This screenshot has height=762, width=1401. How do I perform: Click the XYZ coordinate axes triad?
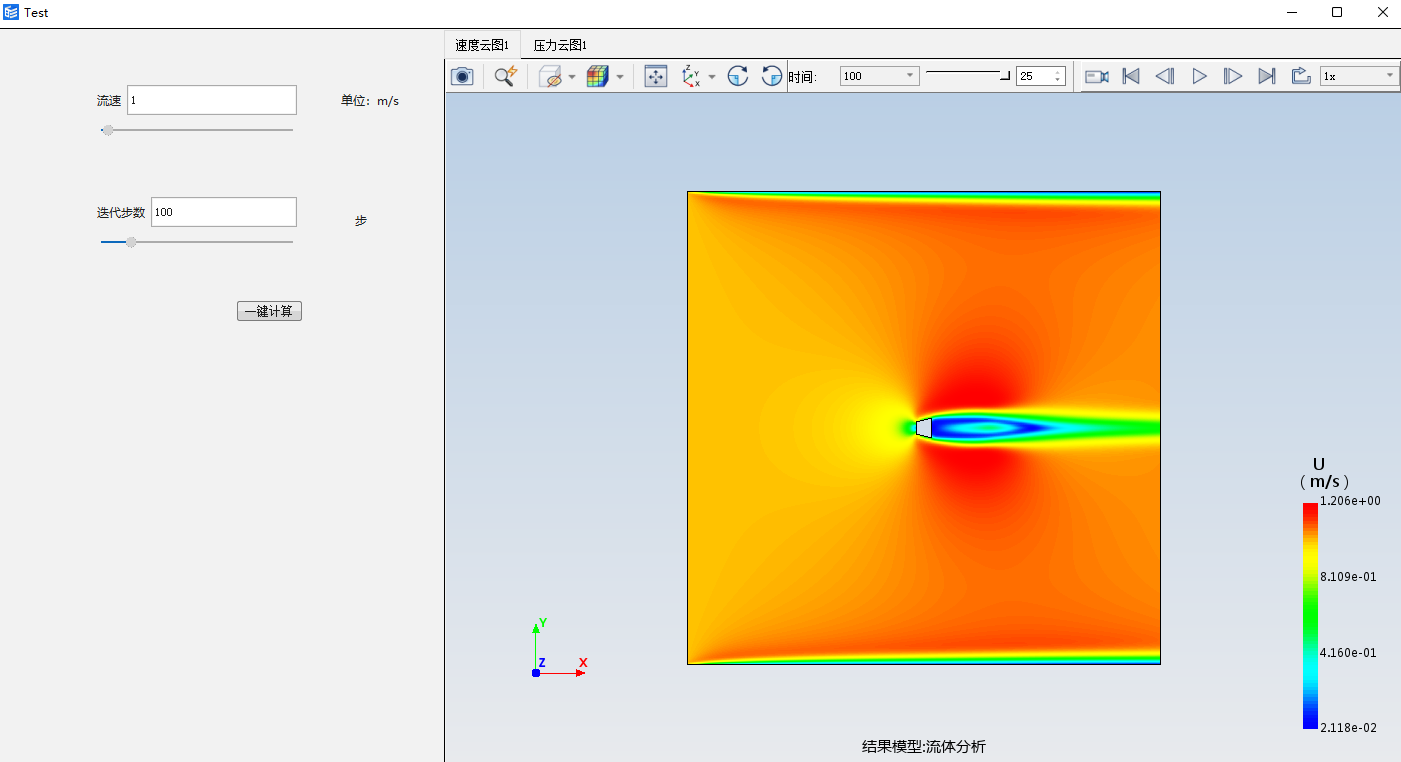coord(559,649)
